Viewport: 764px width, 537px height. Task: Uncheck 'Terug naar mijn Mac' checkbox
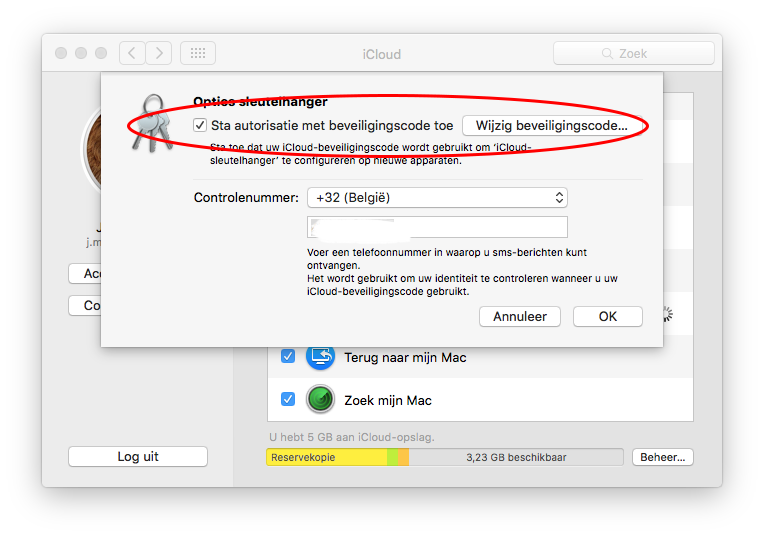point(288,356)
